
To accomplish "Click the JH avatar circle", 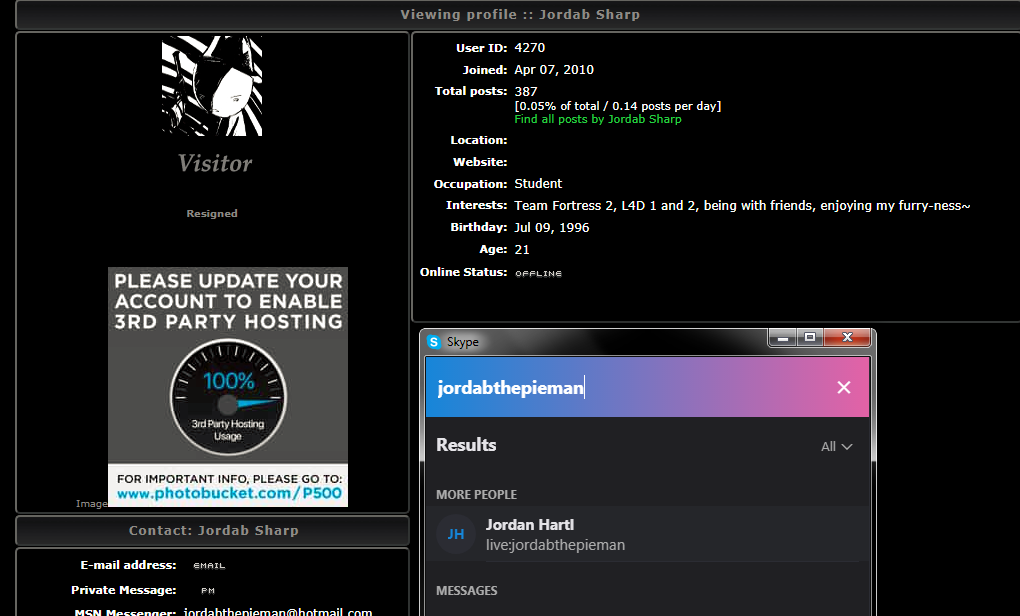I will 455,535.
